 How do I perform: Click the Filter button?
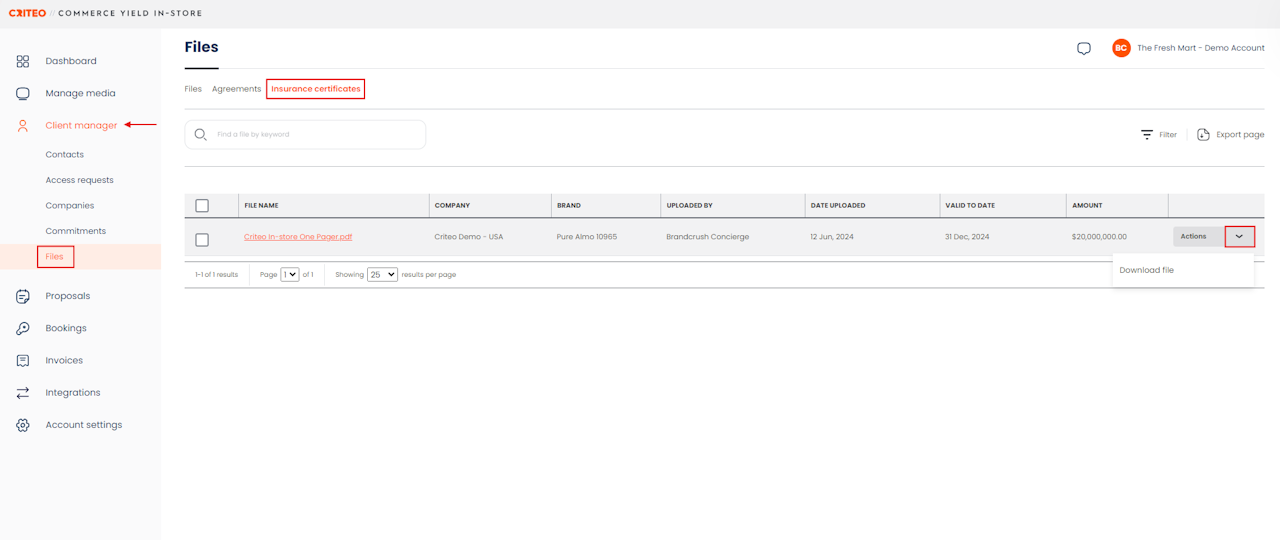[1159, 134]
